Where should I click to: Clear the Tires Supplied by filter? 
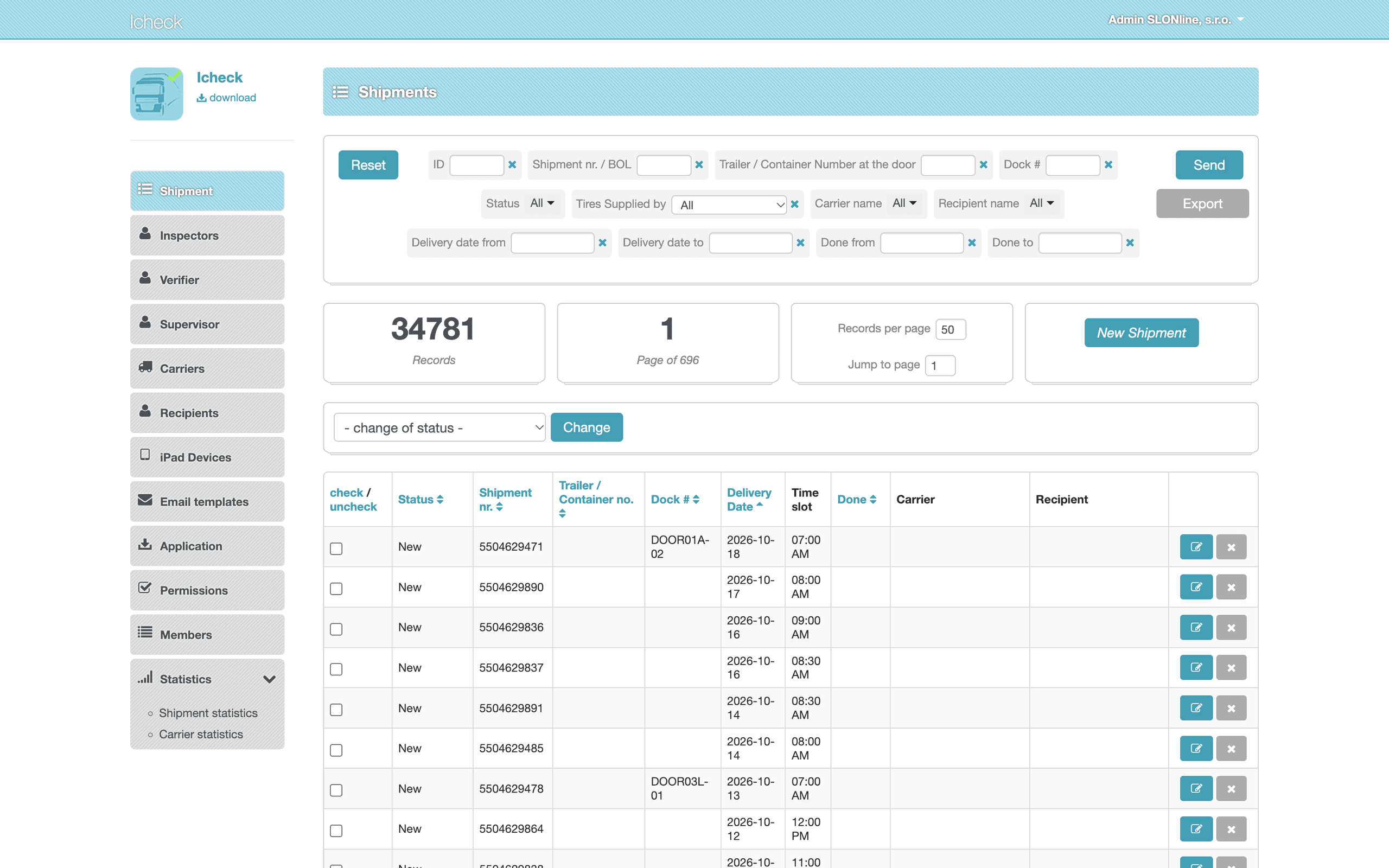794,204
